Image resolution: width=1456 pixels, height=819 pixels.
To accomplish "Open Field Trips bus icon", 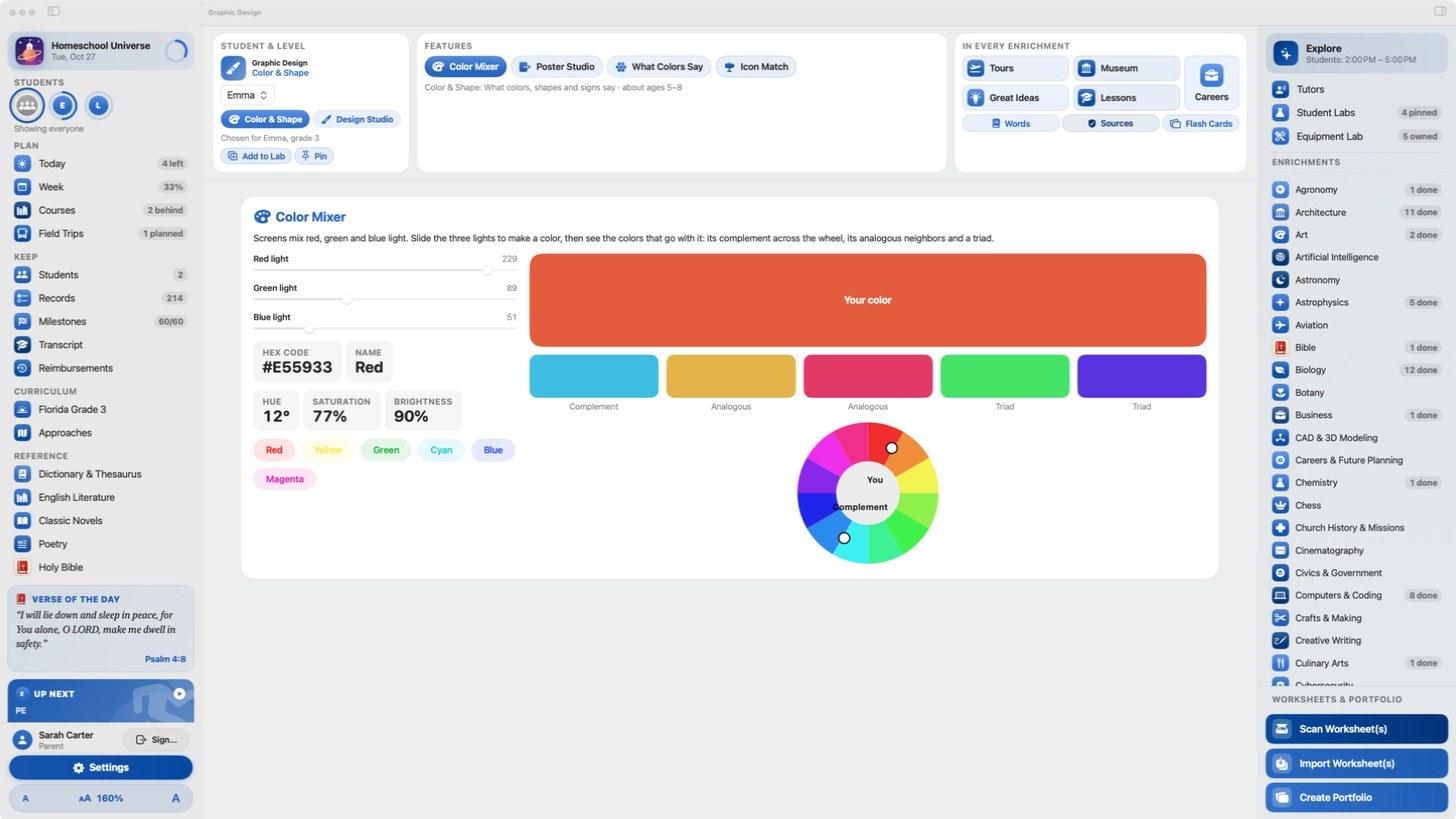I will pyautogui.click(x=22, y=233).
